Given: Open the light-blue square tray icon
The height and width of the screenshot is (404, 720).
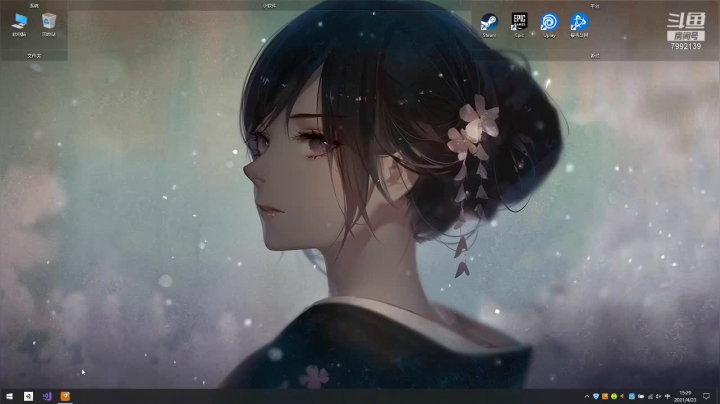Looking at the screenshot, I should 632,396.
